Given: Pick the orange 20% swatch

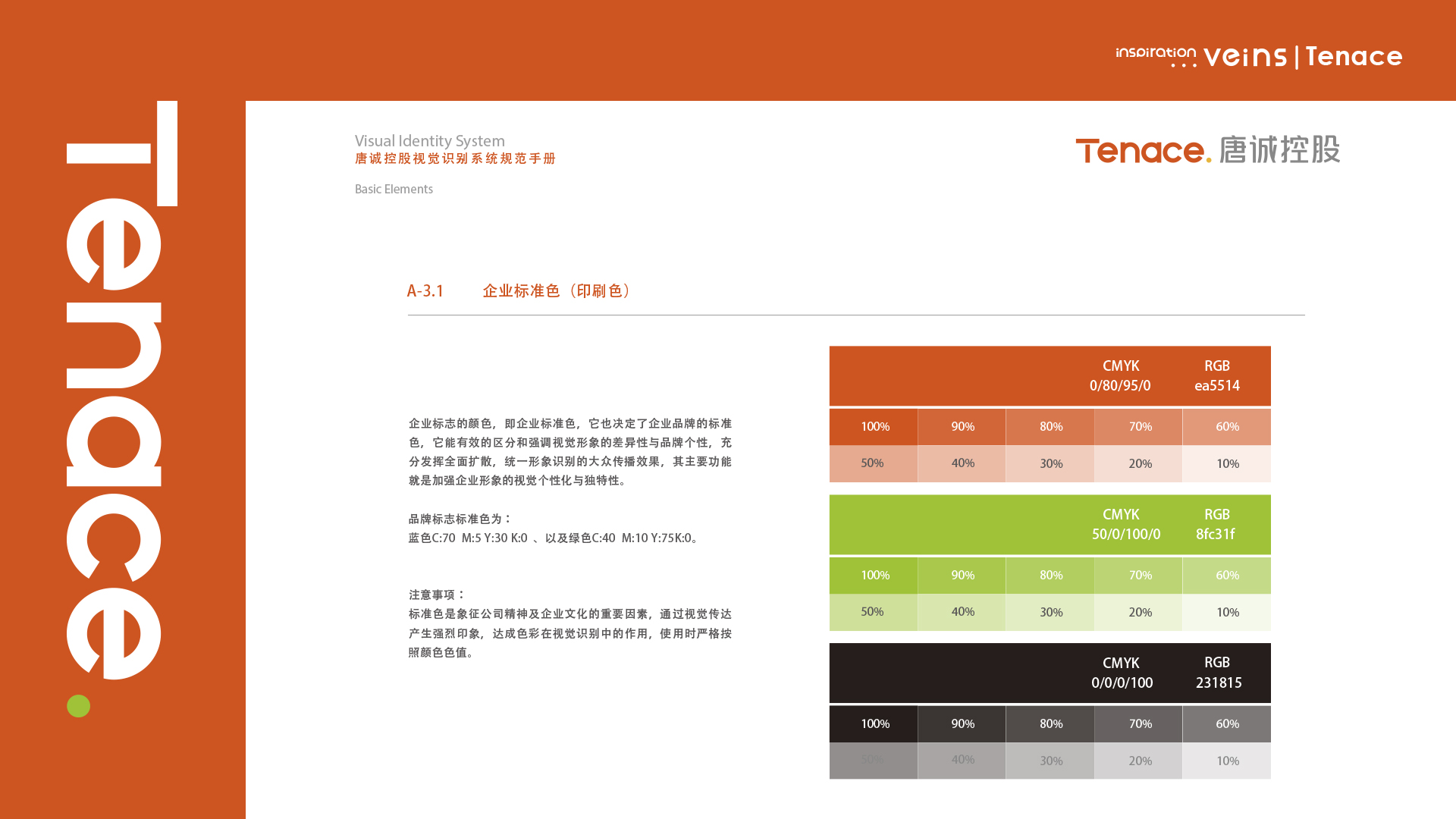Looking at the screenshot, I should [1138, 463].
